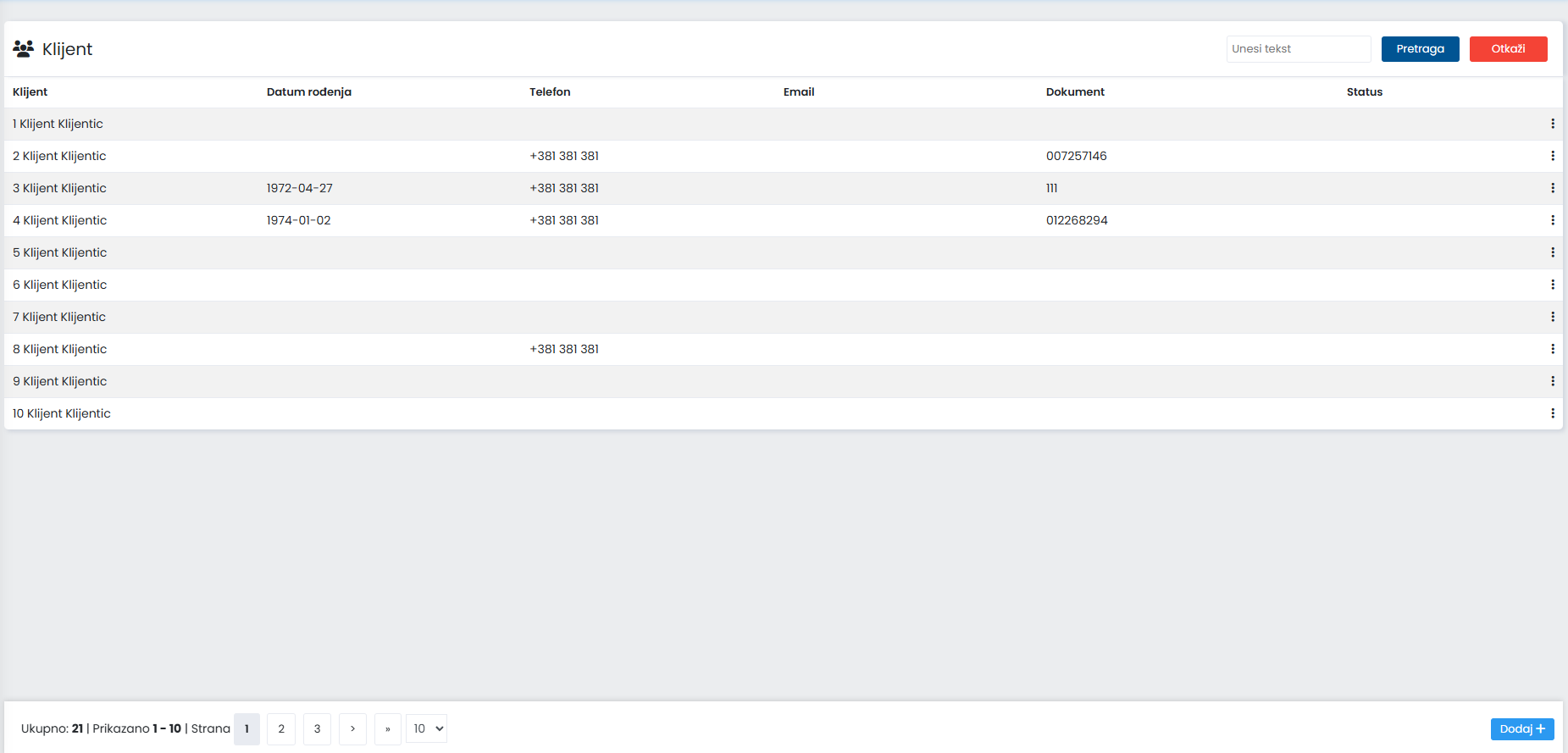Open three-dot menu for 2 Klijent Klijentic

coord(1552,156)
